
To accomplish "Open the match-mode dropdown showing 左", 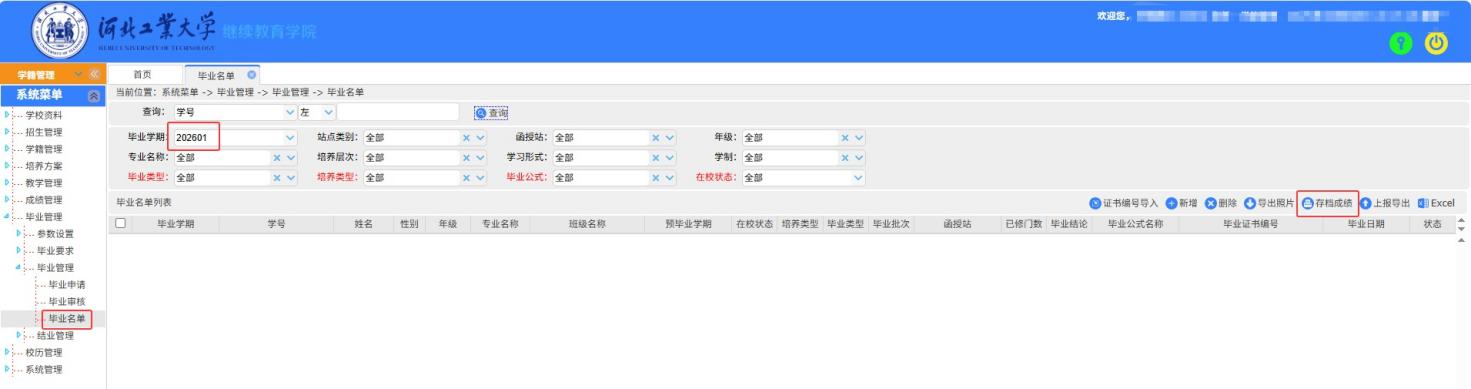I will click(x=318, y=112).
